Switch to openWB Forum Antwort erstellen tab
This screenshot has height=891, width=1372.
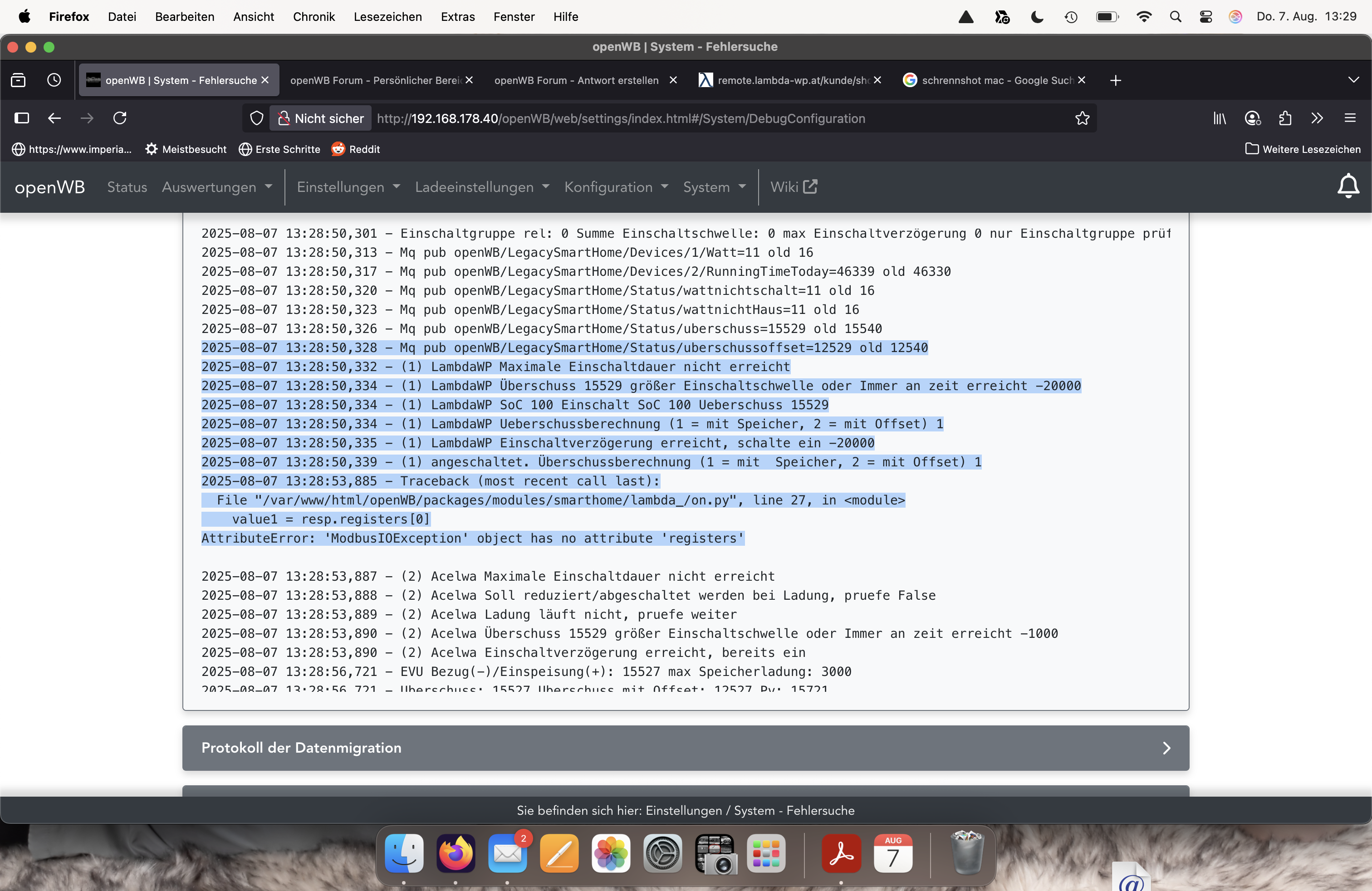coord(576,80)
